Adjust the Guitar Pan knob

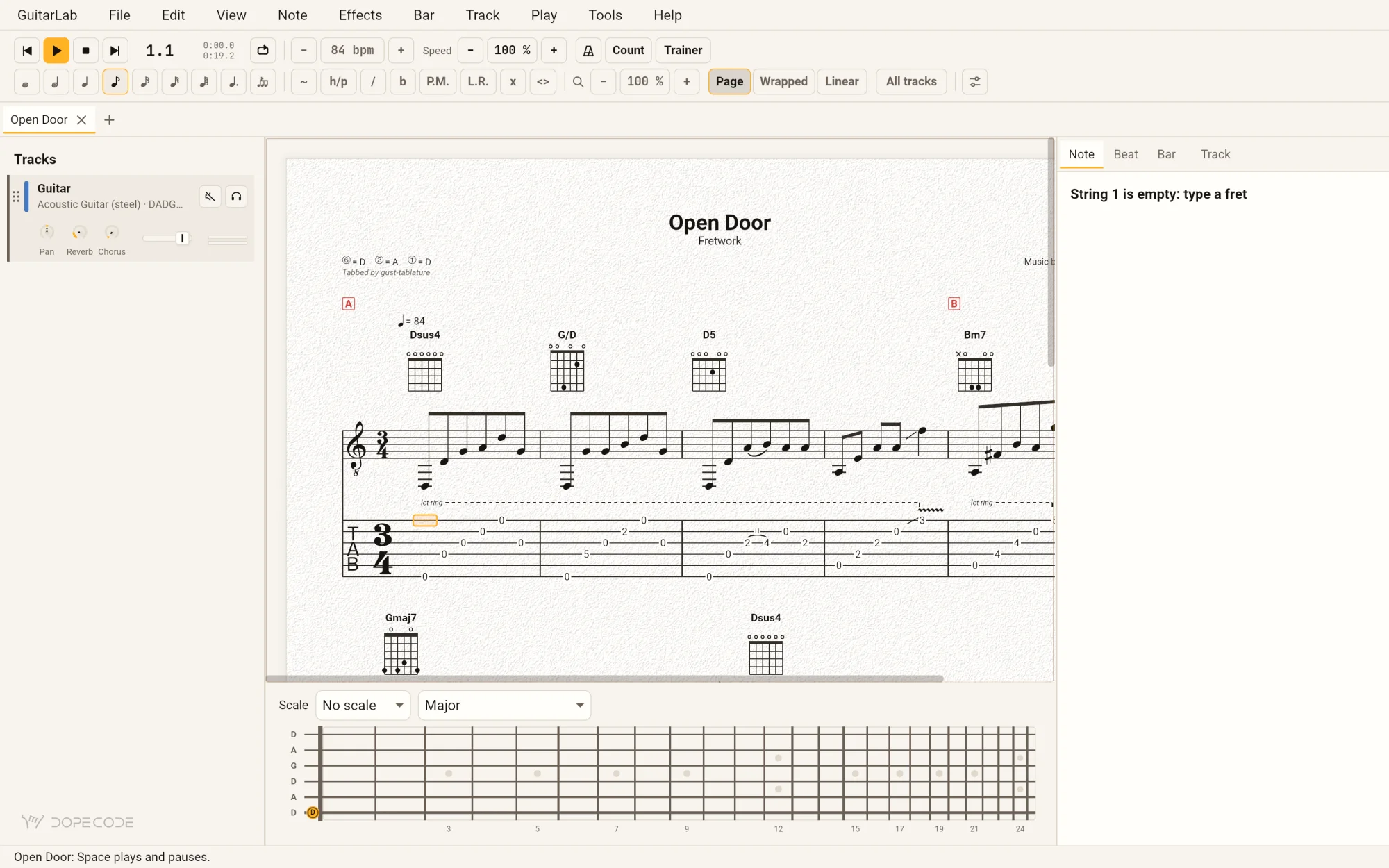(47, 232)
